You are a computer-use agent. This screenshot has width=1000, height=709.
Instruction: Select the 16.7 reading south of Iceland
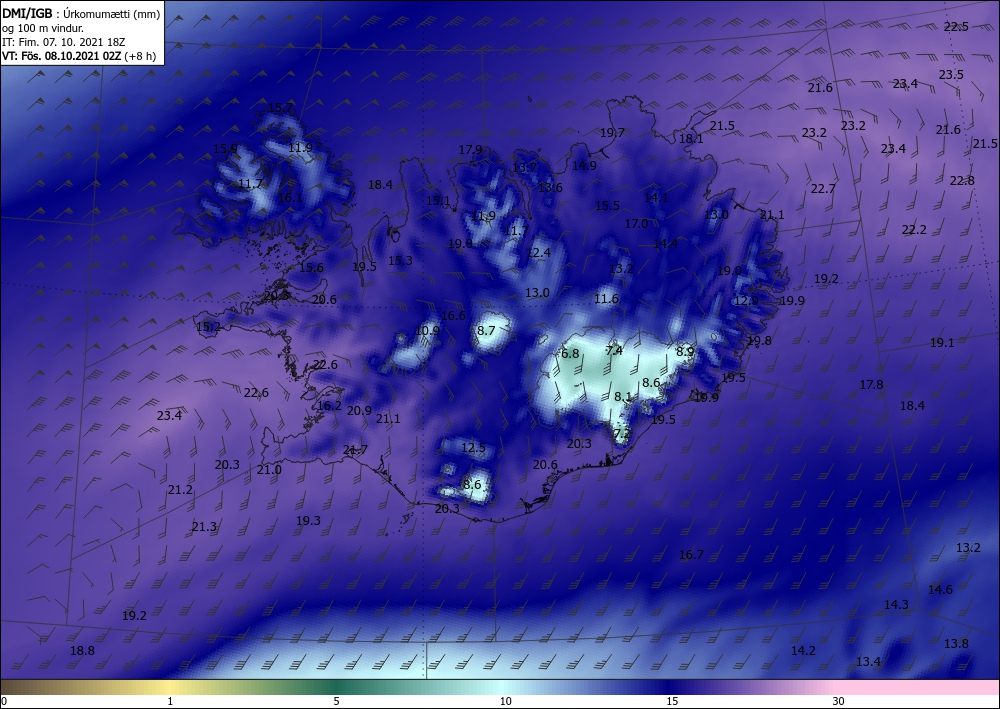(x=691, y=555)
